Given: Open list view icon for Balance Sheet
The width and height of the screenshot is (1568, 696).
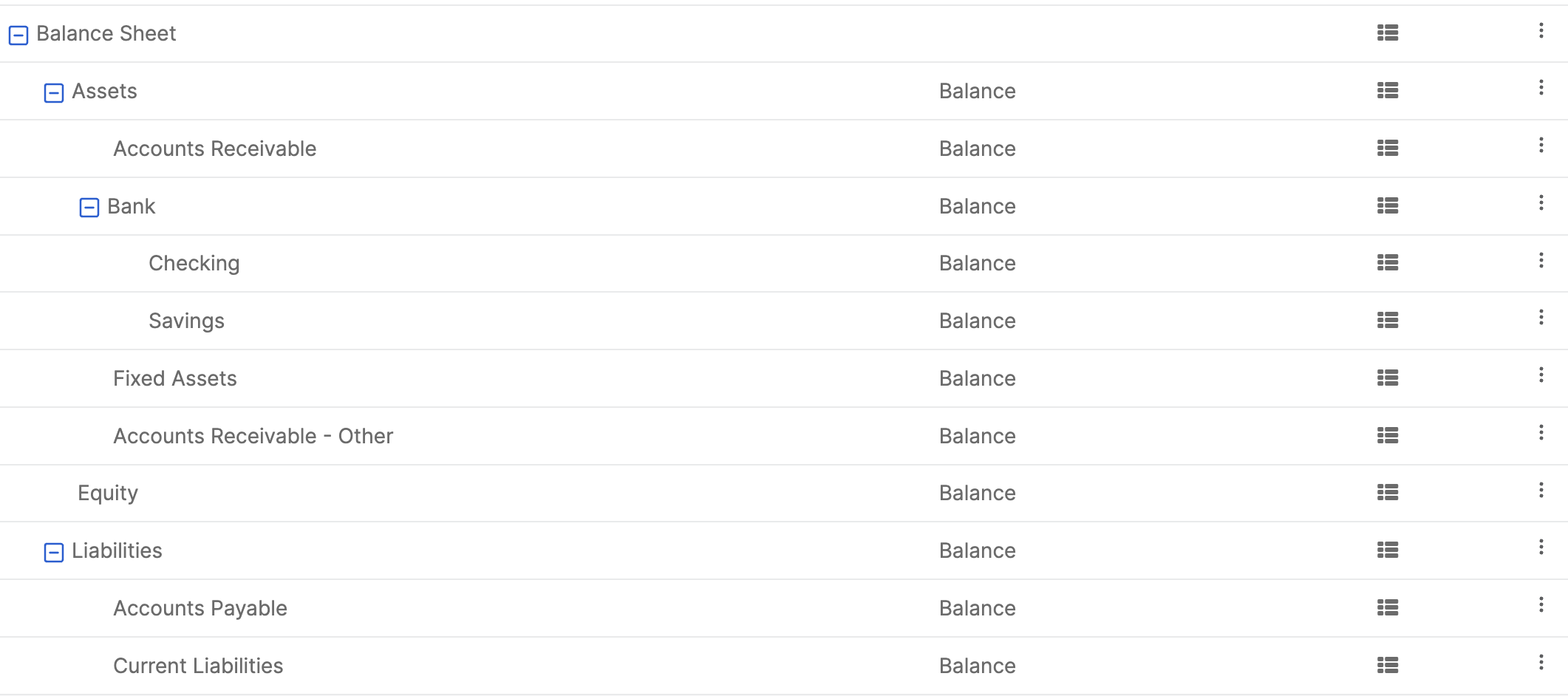Looking at the screenshot, I should [1388, 33].
